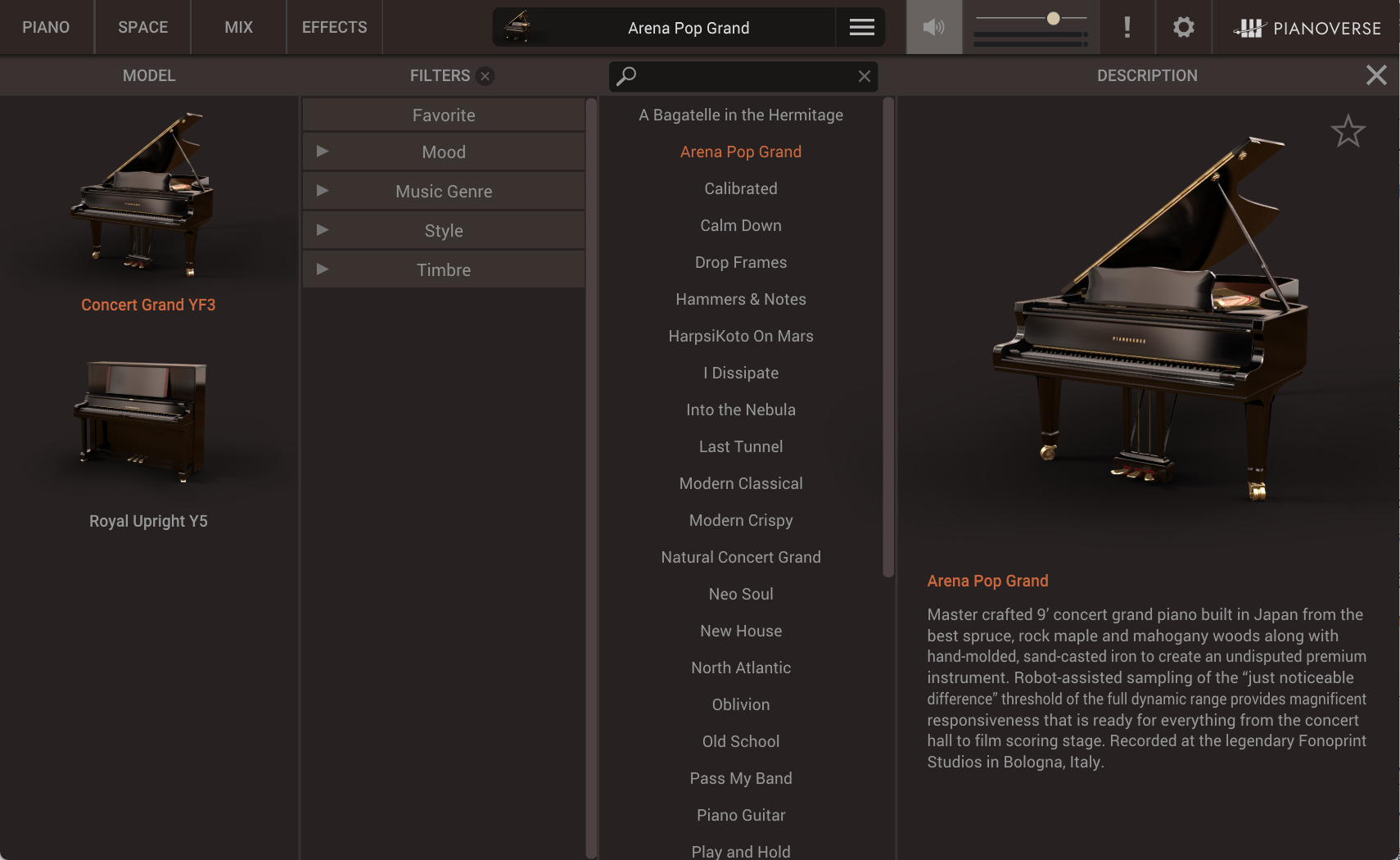Image resolution: width=1400 pixels, height=860 pixels.
Task: Select the I Dissipate preset
Action: (x=741, y=373)
